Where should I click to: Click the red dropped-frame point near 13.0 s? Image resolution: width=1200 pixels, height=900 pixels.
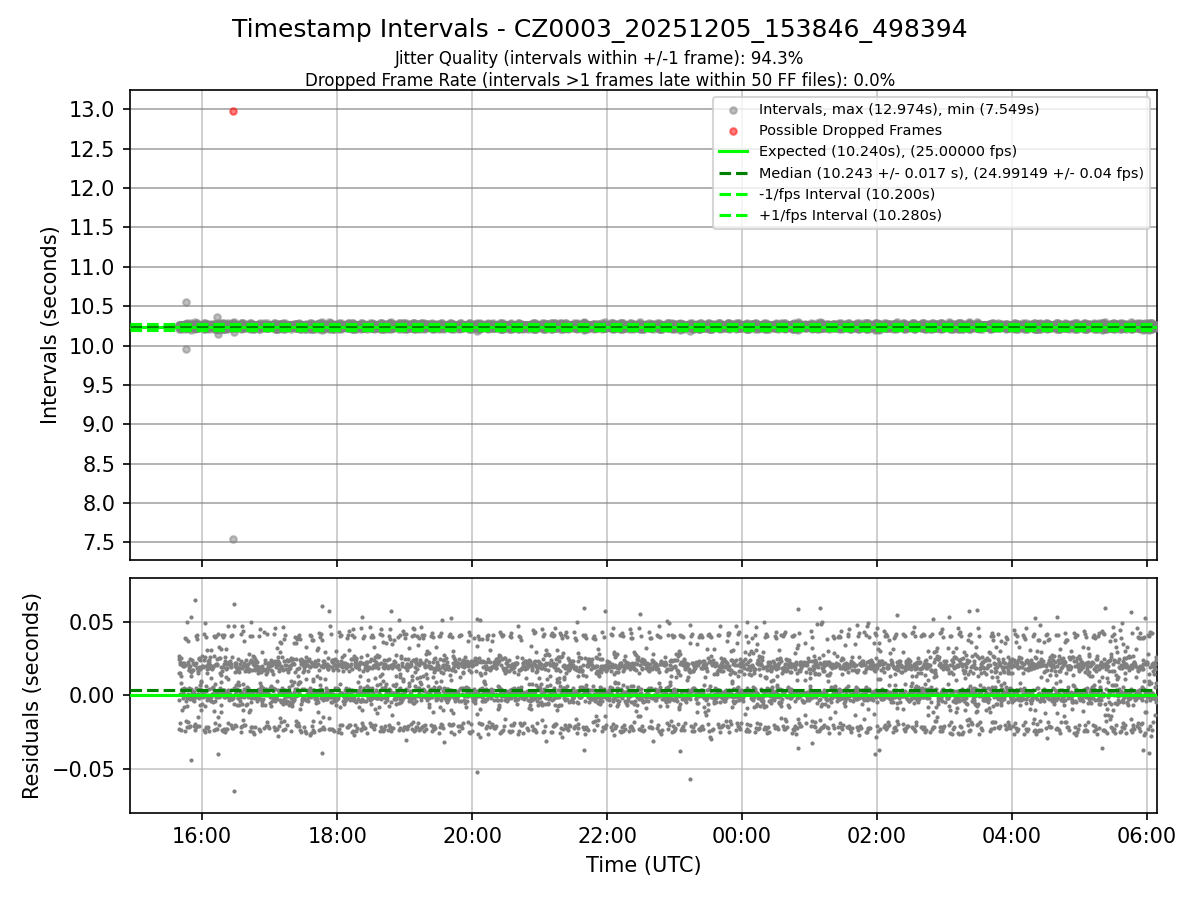coord(233,111)
